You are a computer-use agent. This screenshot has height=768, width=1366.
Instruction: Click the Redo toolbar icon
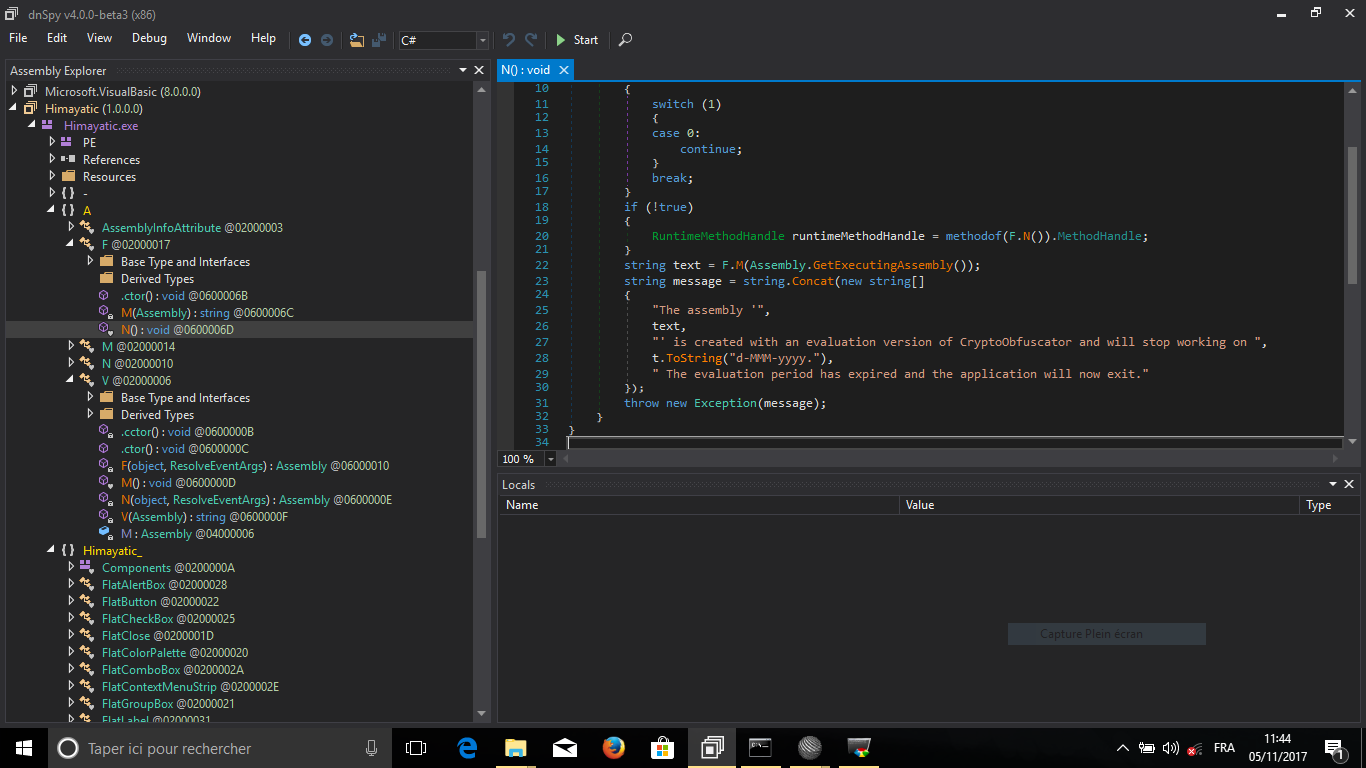click(531, 40)
